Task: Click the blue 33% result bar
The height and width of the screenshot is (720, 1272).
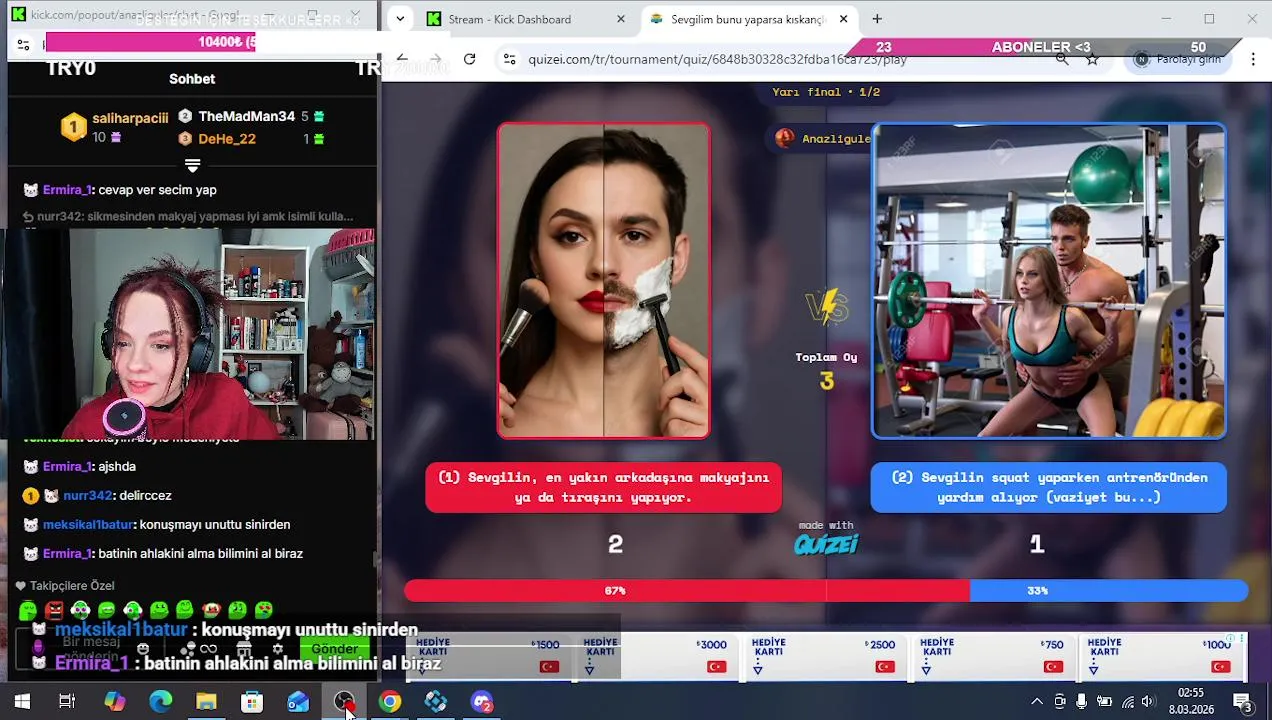Action: 1109,591
